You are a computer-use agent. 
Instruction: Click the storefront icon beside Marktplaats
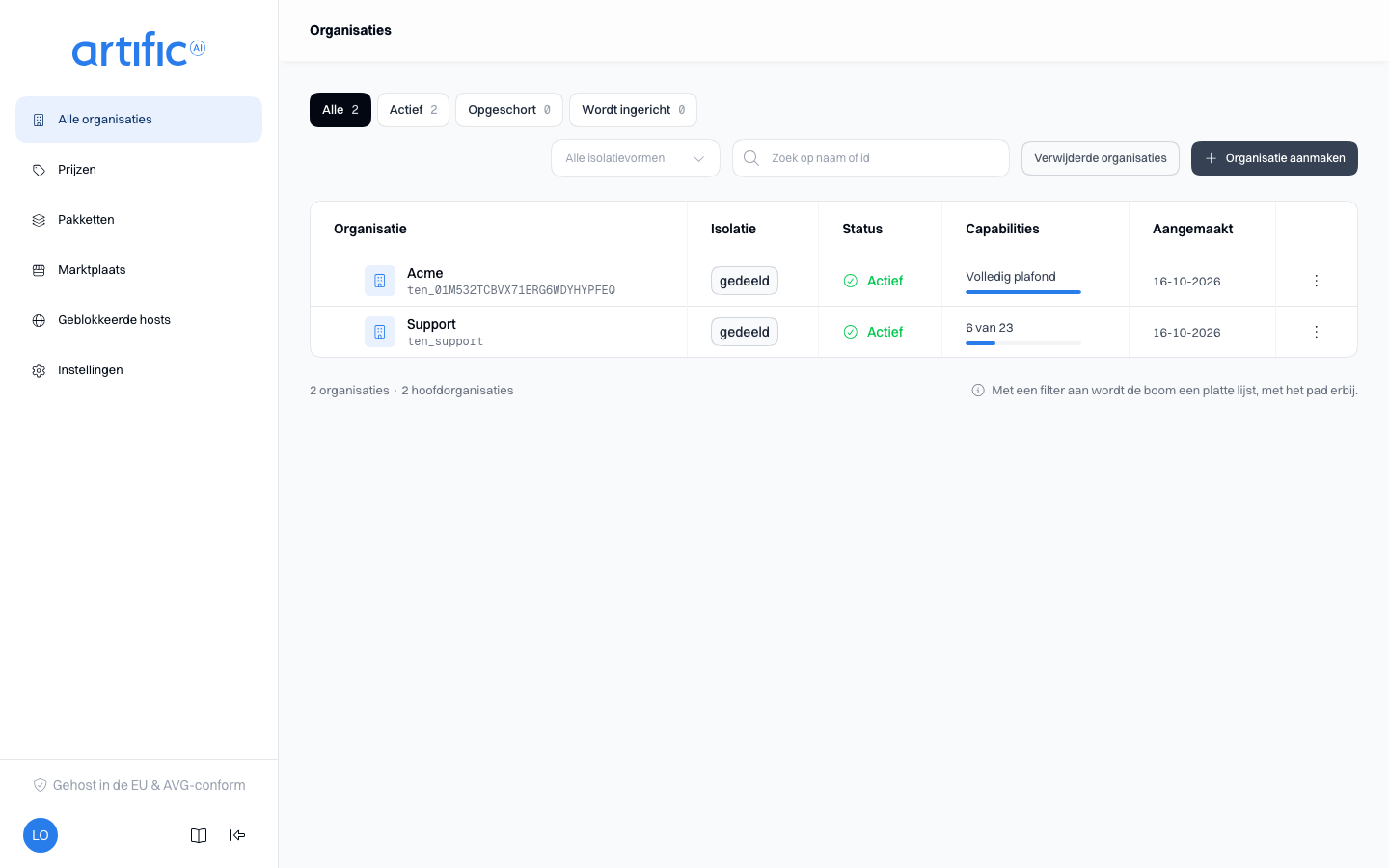click(x=39, y=270)
